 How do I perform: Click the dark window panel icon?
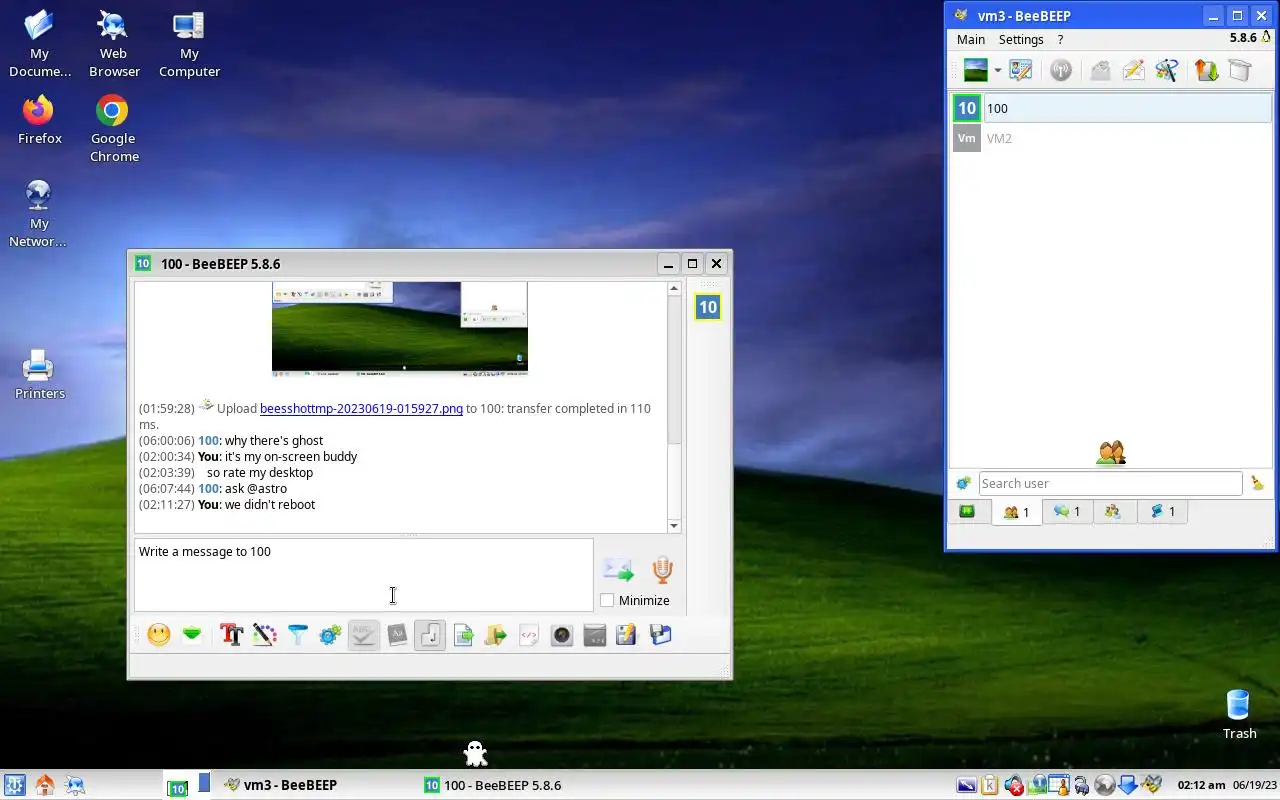pos(595,634)
